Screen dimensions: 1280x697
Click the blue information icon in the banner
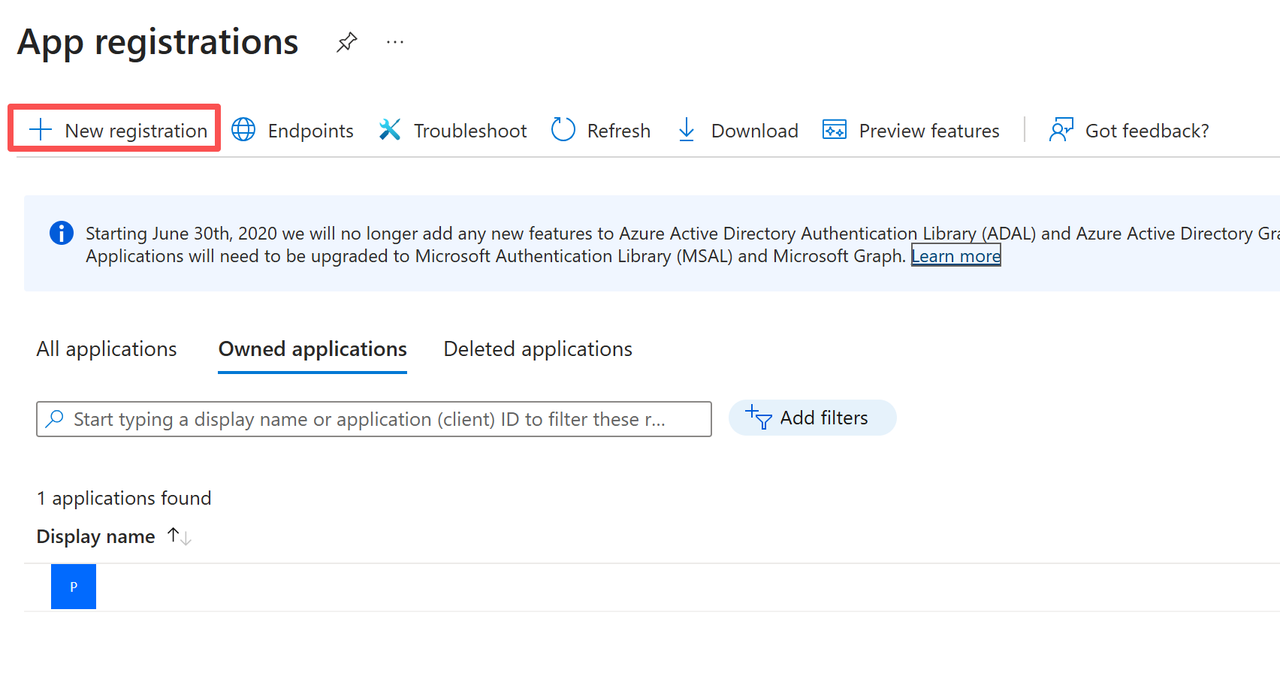61,233
